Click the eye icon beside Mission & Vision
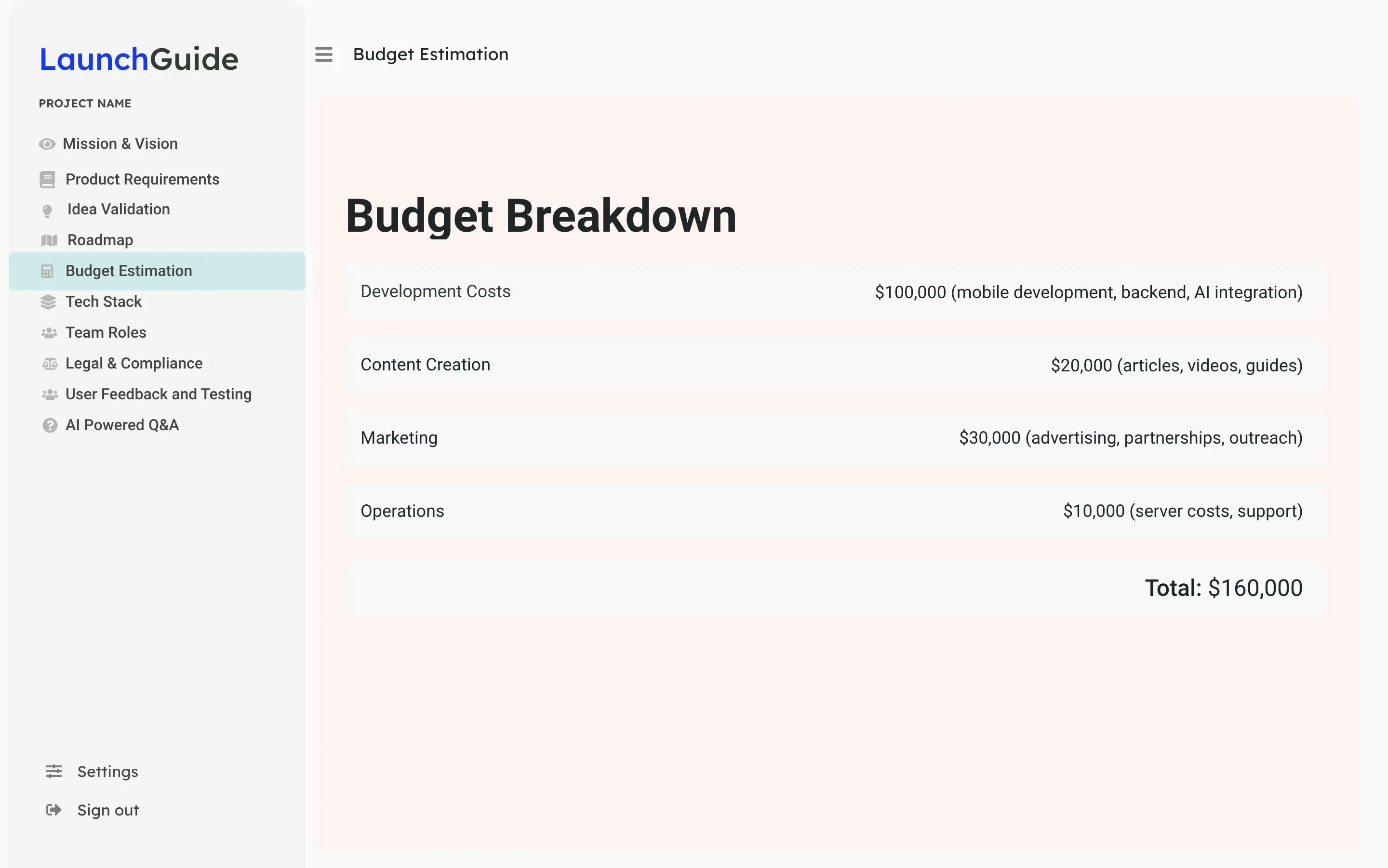Screen dimensions: 1388x868 tap(47, 144)
